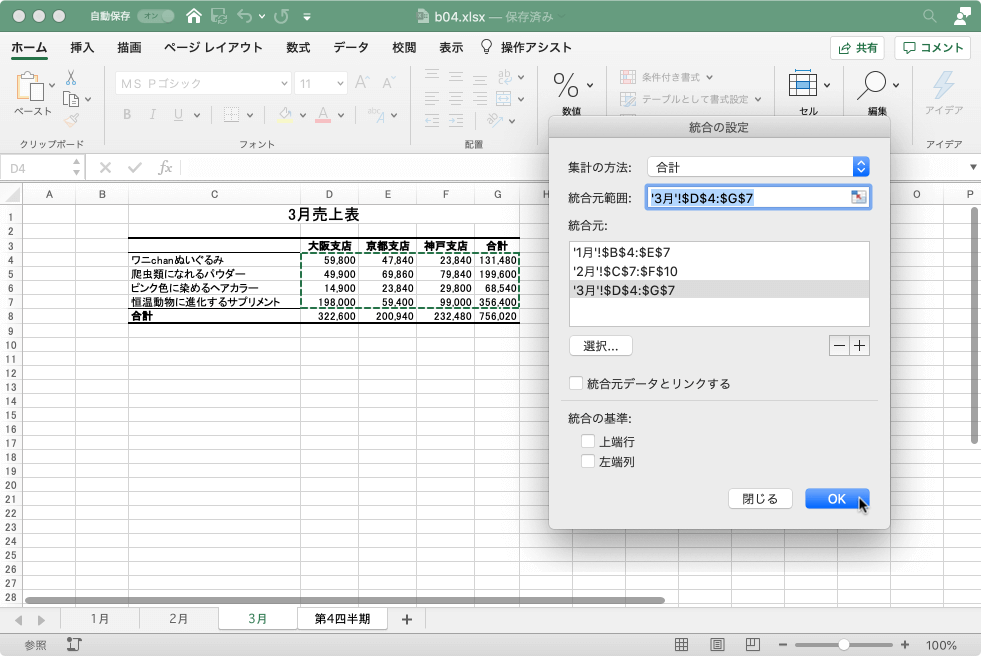Open the データ ribbon tab
Viewport: 981px width, 656px height.
click(x=350, y=48)
